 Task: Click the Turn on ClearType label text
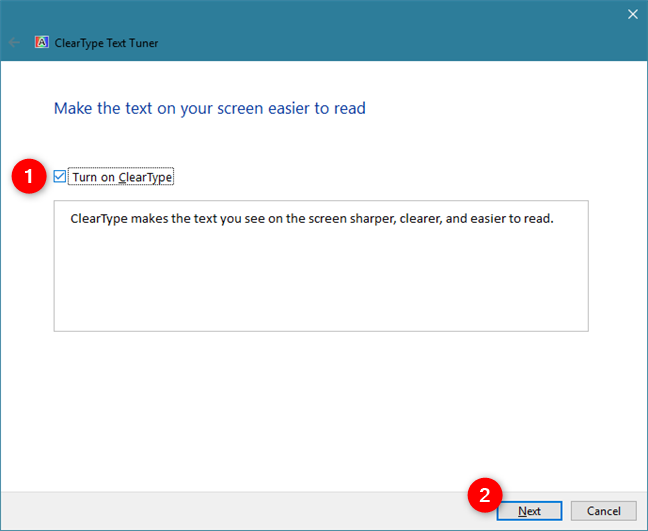(122, 177)
